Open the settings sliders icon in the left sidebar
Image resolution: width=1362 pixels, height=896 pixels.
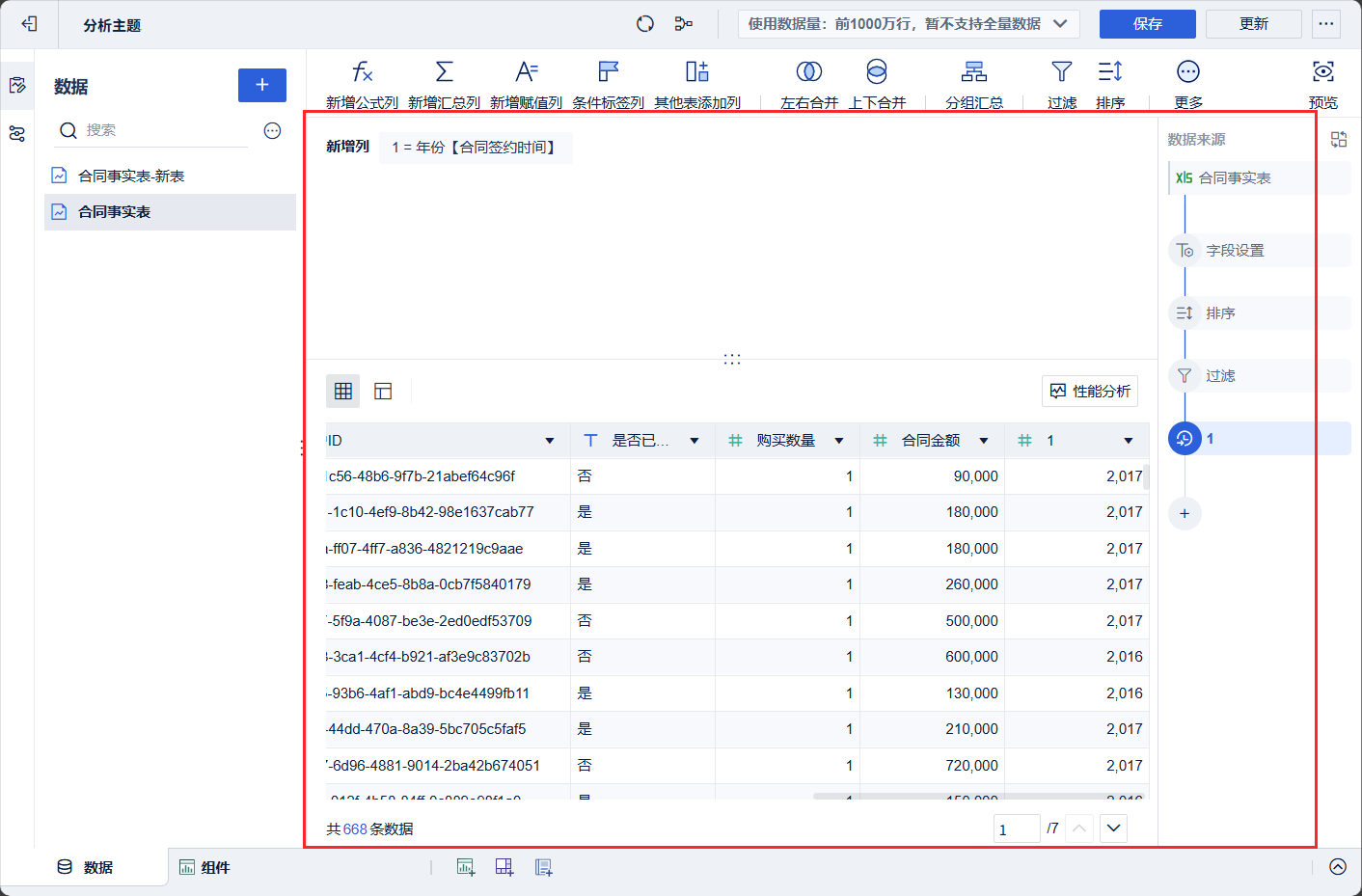[17, 134]
